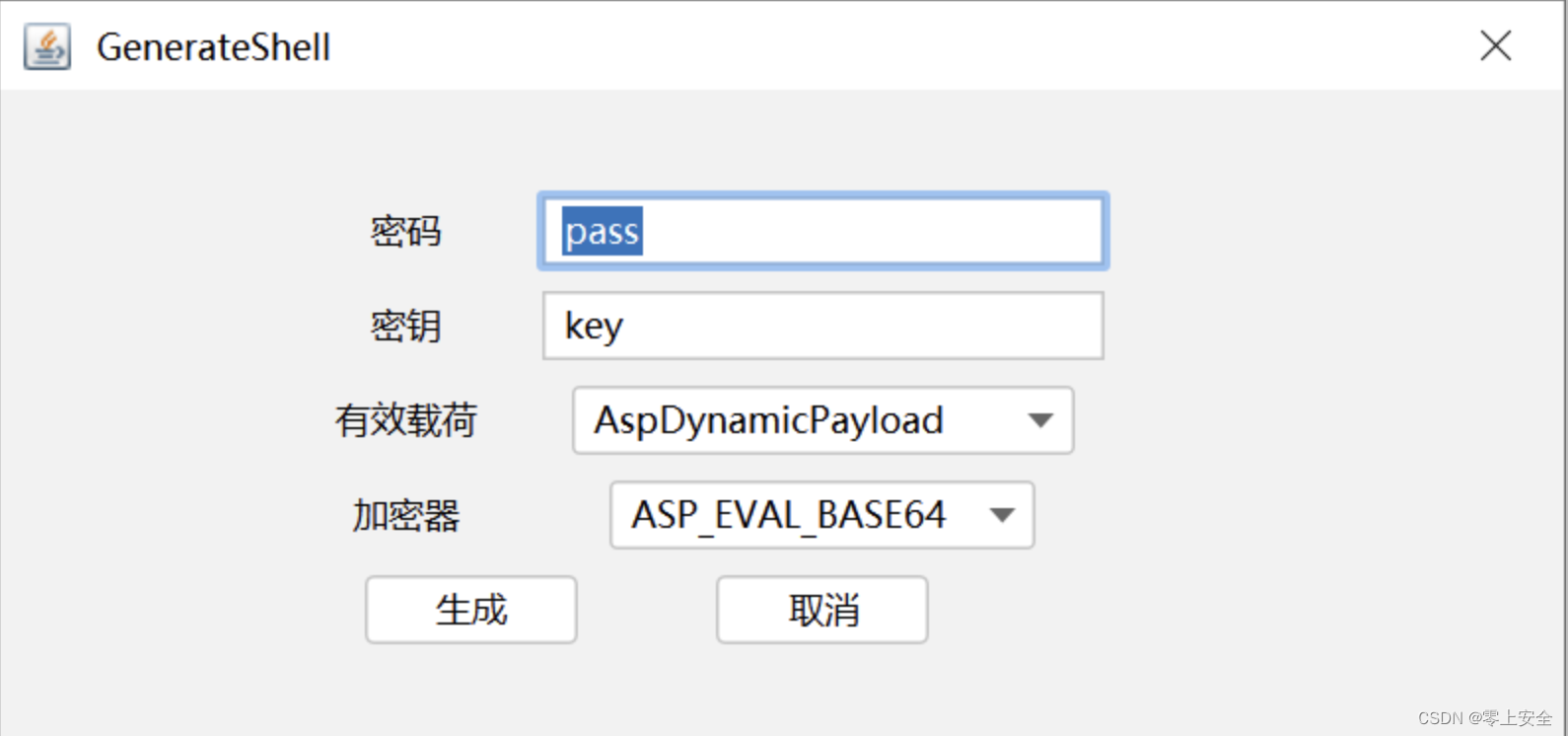Click the 加密器 label text

click(404, 514)
